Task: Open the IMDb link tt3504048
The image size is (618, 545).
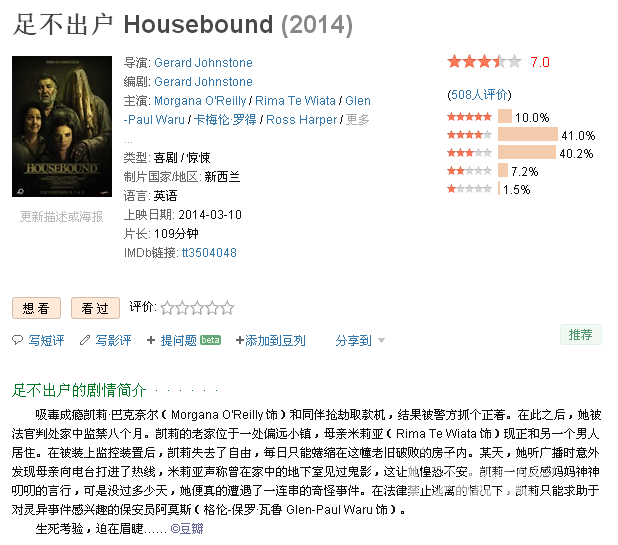Action: 209,253
